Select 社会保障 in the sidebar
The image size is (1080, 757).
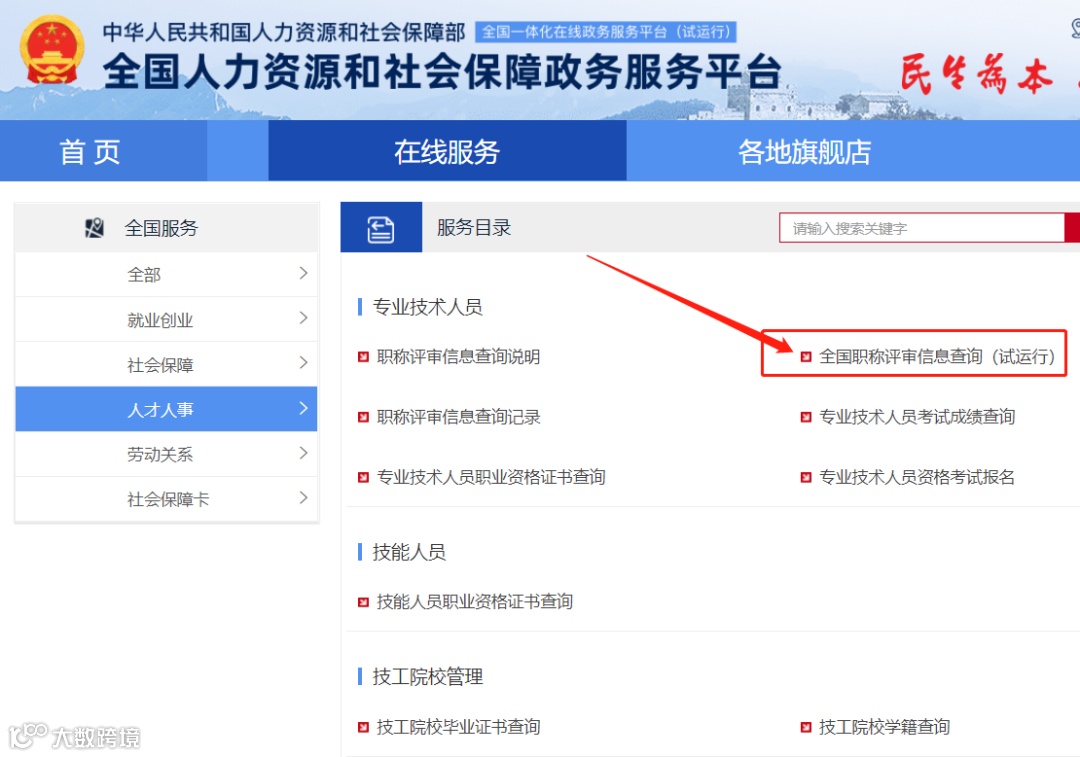[x=166, y=364]
